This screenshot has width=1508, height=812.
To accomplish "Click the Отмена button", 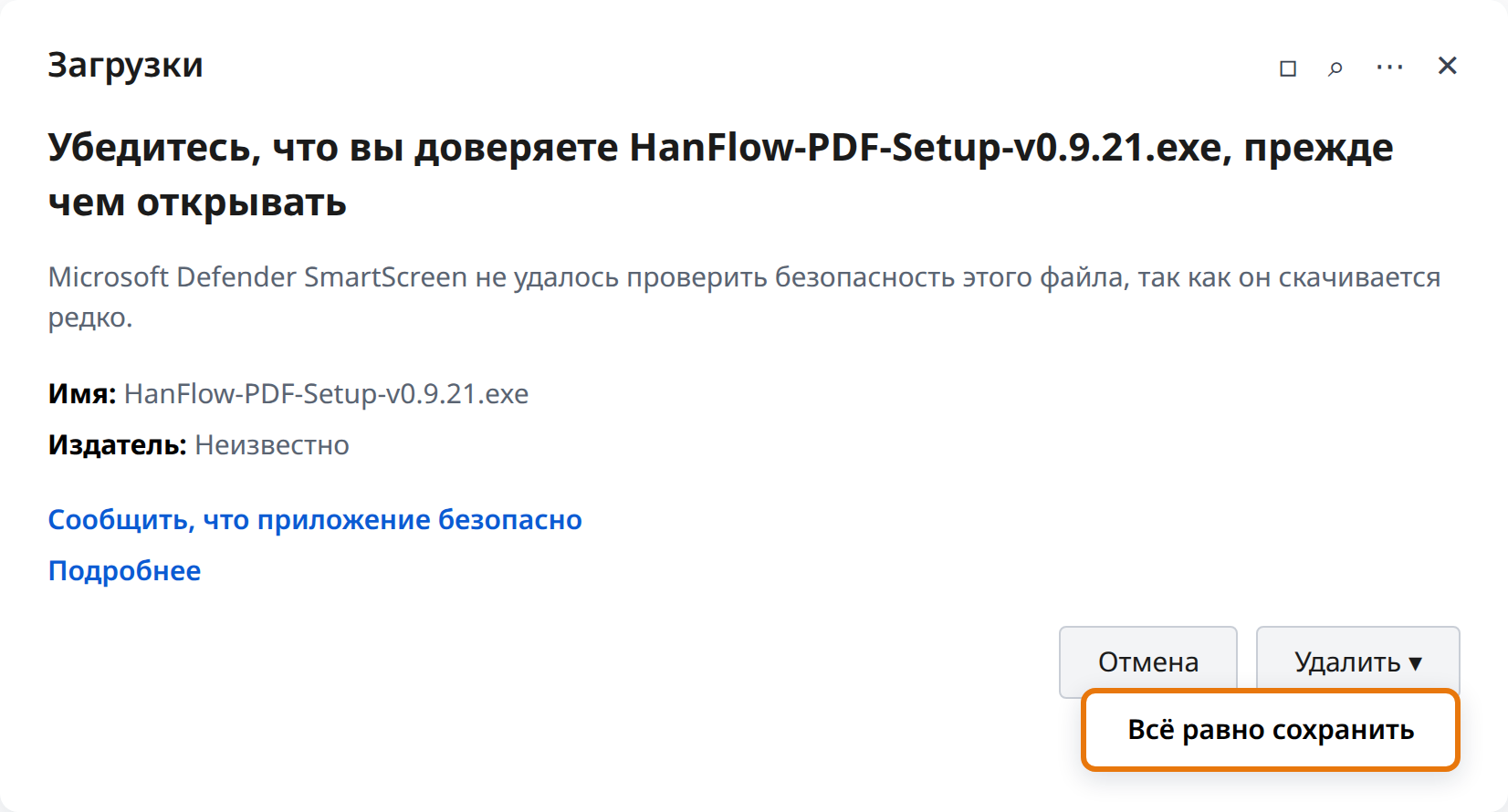I will [1148, 662].
